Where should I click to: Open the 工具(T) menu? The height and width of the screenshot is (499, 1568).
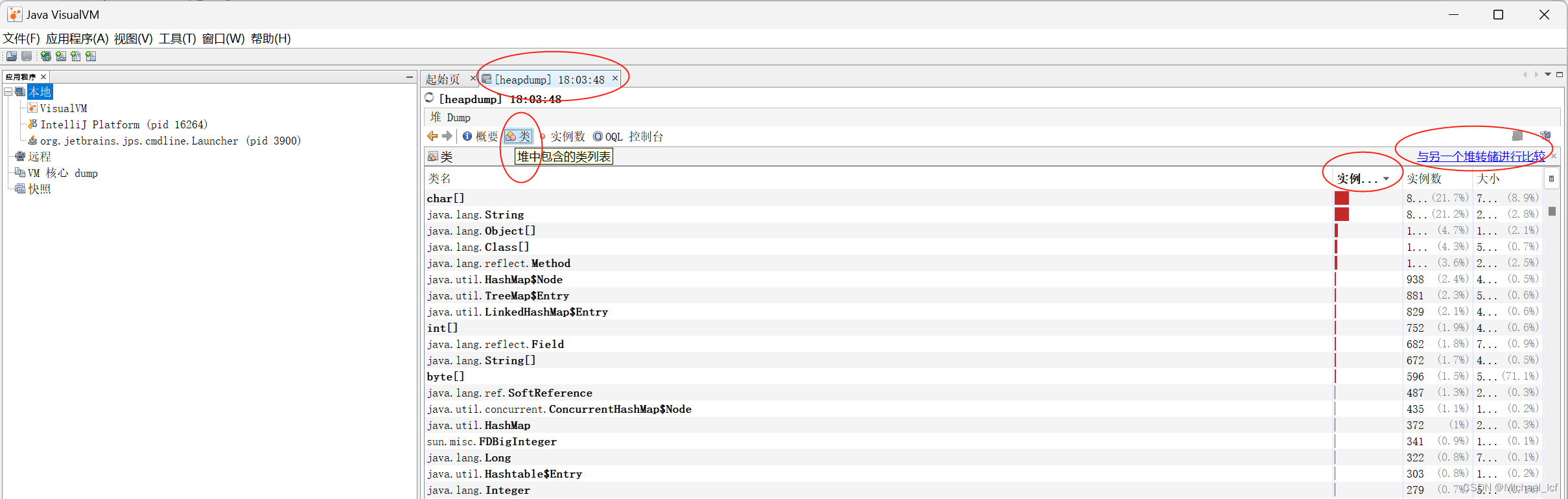(x=178, y=38)
